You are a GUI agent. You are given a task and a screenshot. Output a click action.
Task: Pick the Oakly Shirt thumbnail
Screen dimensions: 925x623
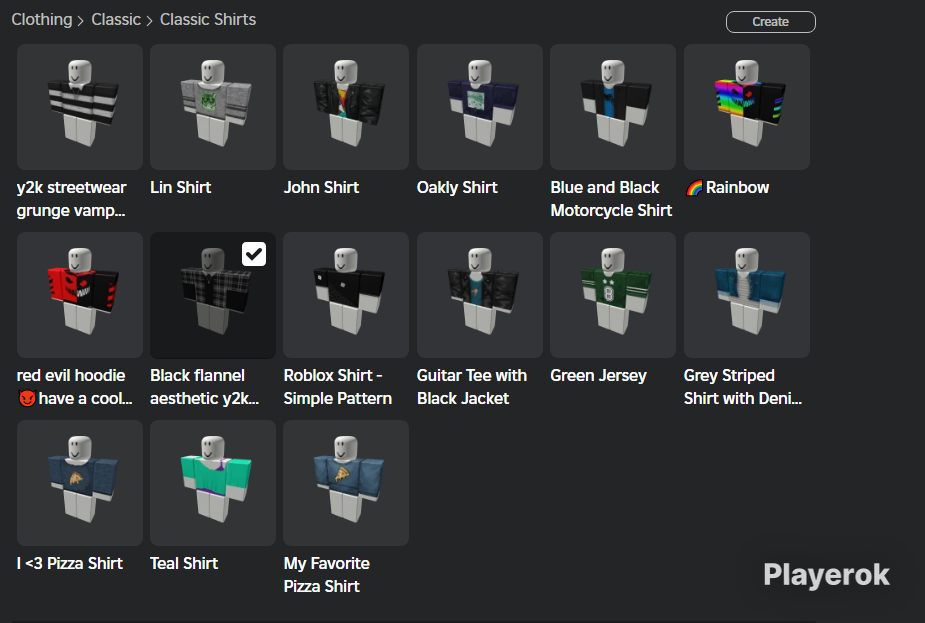point(480,107)
